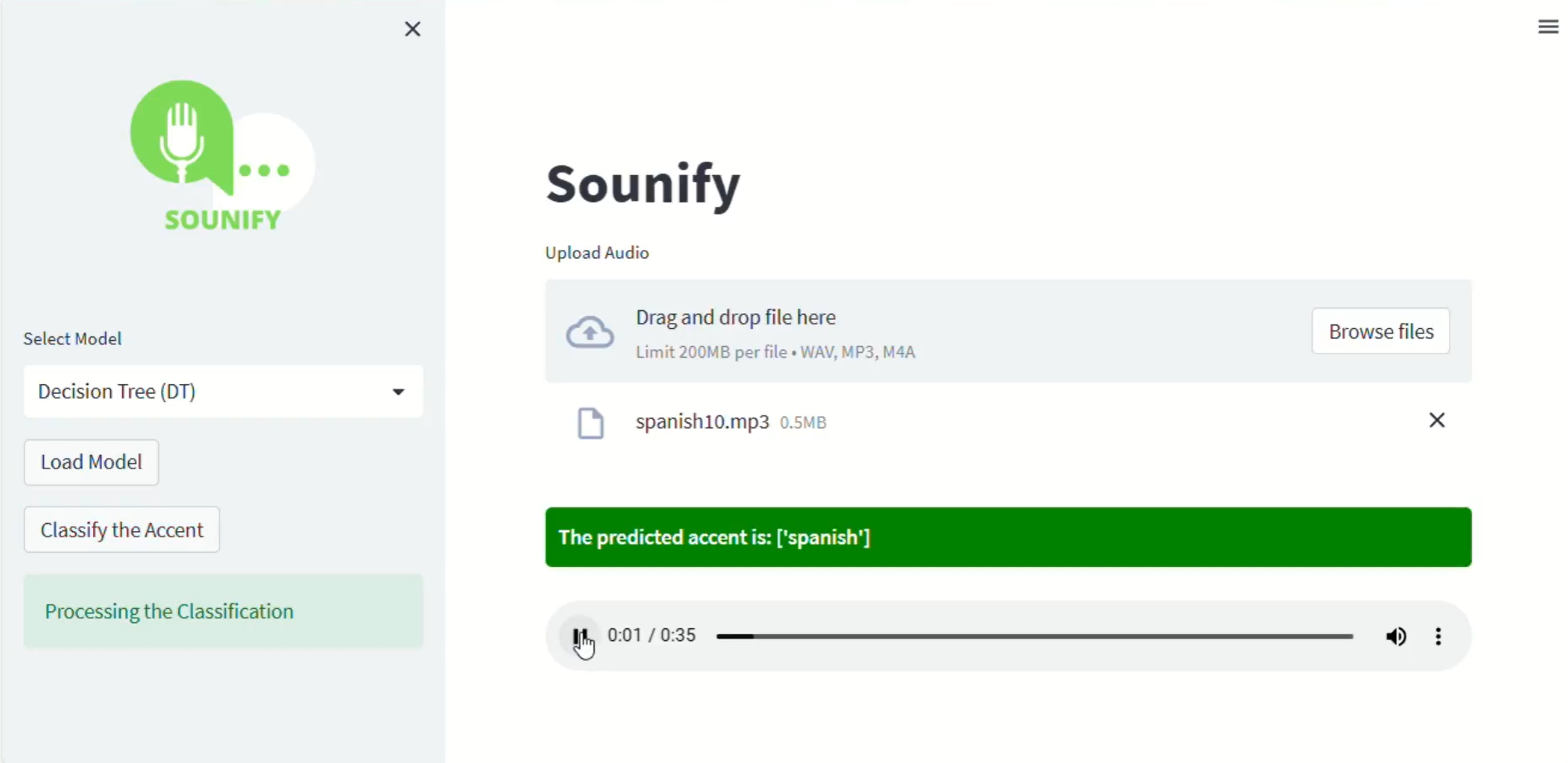The height and width of the screenshot is (763, 1568).
Task: Remove the spanish10.mp3 uploaded file
Action: tap(1437, 420)
